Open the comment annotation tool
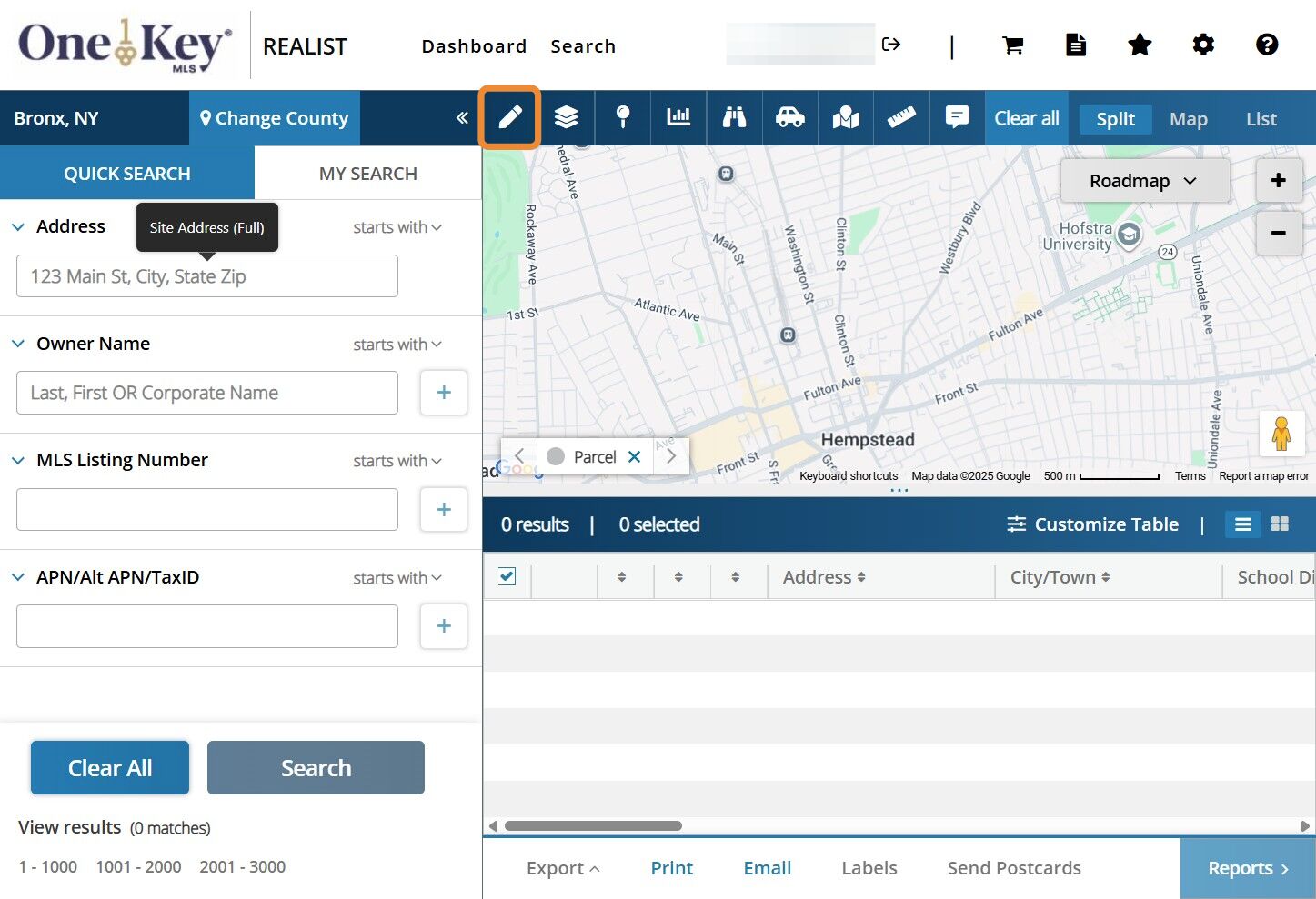The image size is (1316, 899). [957, 117]
